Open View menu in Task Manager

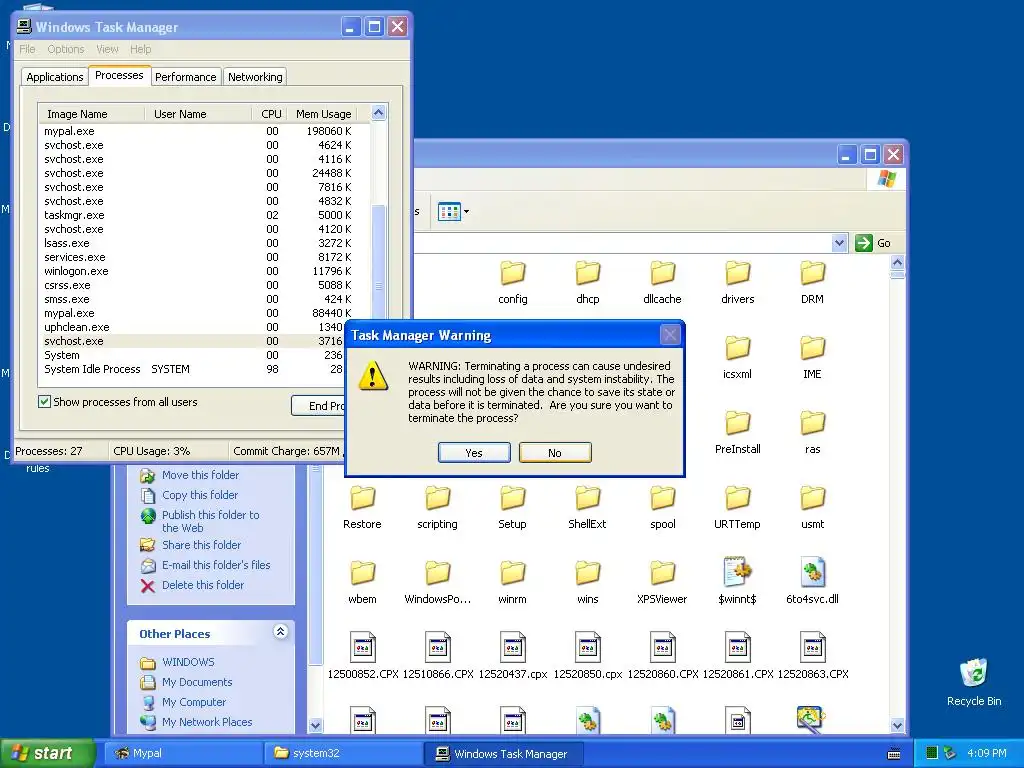coord(107,49)
